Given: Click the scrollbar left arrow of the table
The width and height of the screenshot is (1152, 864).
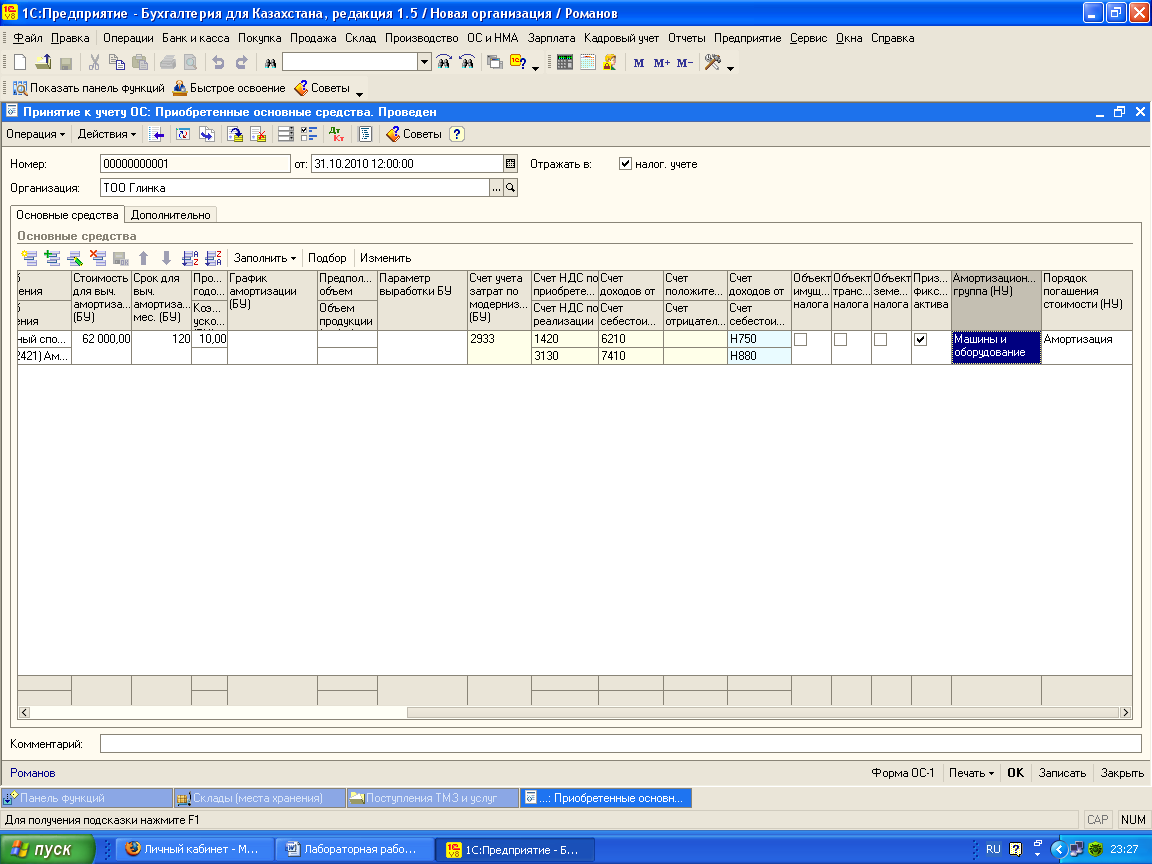Looking at the screenshot, I should 24,713.
